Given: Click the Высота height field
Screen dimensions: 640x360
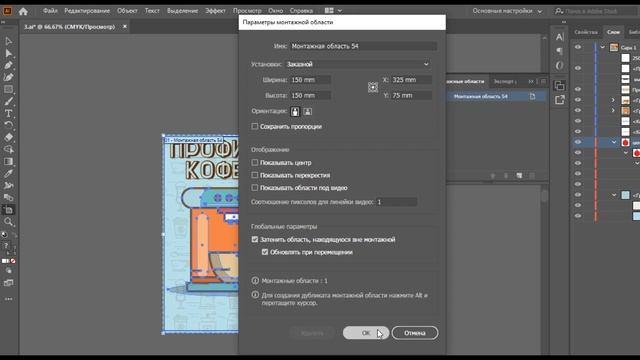Looking at the screenshot, I should tap(310, 96).
